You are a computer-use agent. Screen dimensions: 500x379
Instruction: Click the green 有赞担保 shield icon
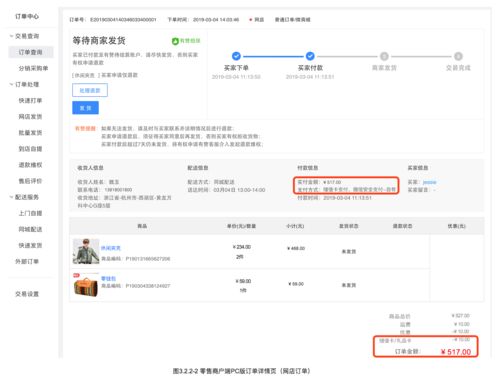[175, 41]
